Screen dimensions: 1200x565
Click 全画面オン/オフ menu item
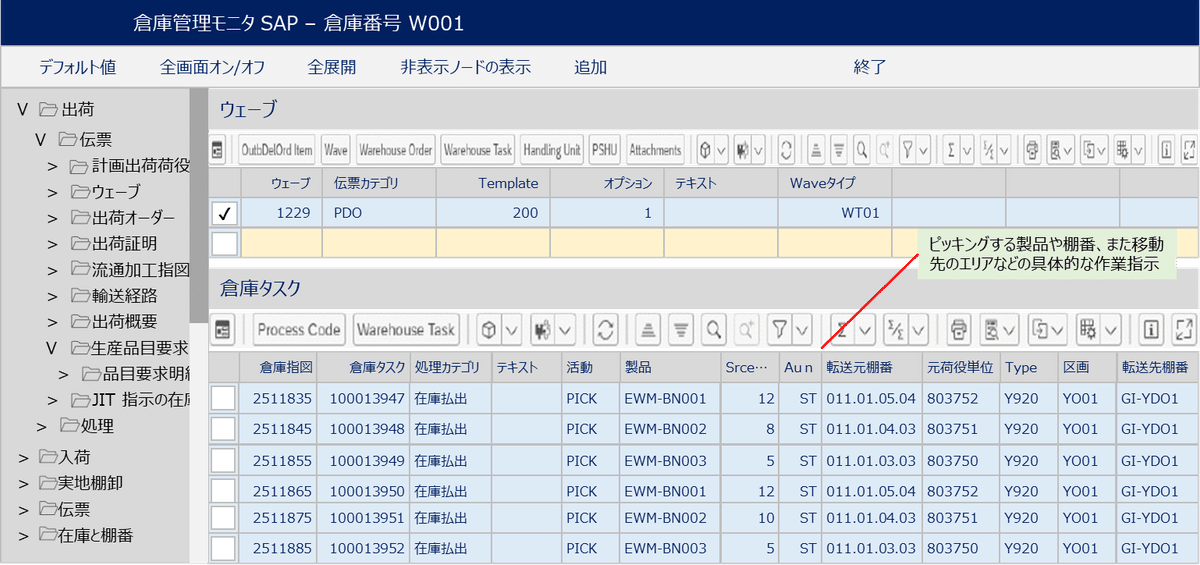click(x=212, y=68)
